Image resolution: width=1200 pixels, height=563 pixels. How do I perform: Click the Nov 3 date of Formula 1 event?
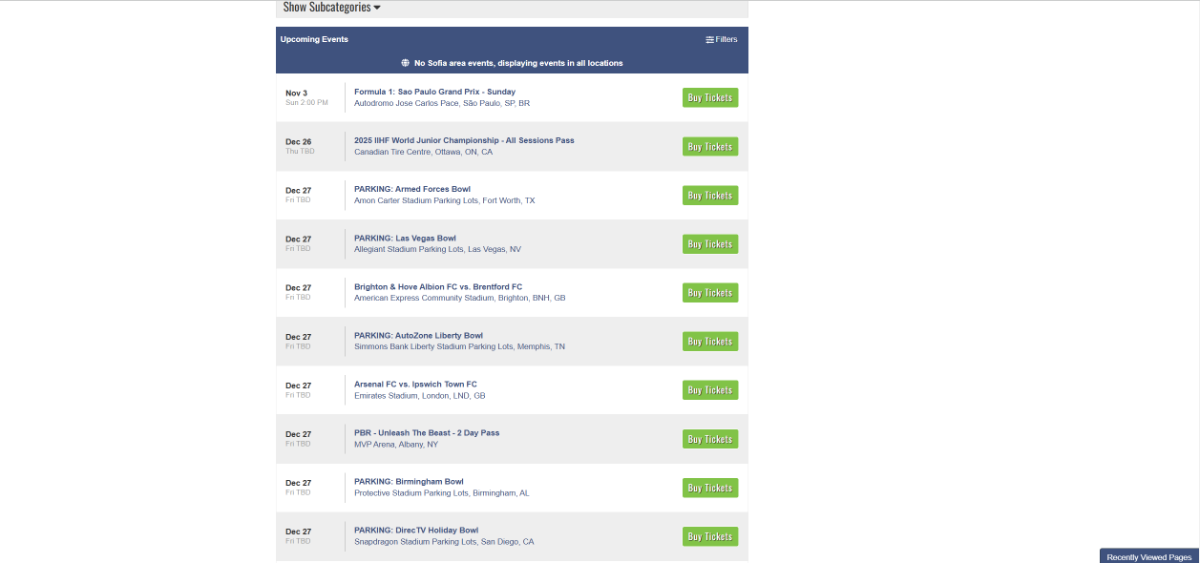click(296, 93)
